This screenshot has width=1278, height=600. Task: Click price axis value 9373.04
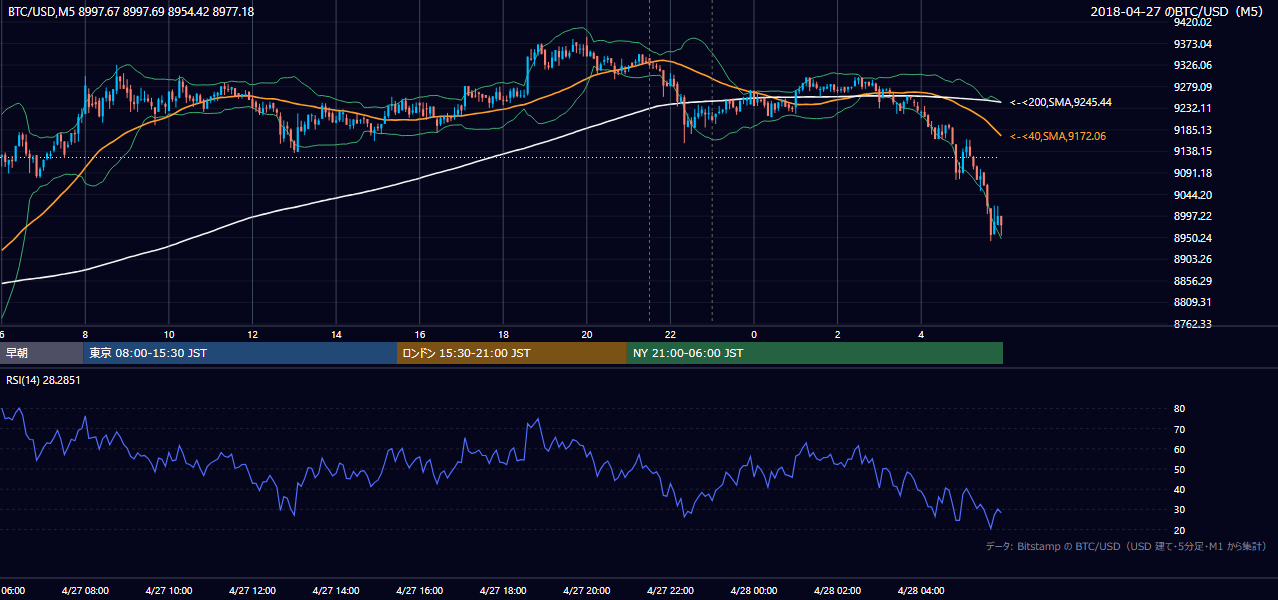pos(1192,44)
